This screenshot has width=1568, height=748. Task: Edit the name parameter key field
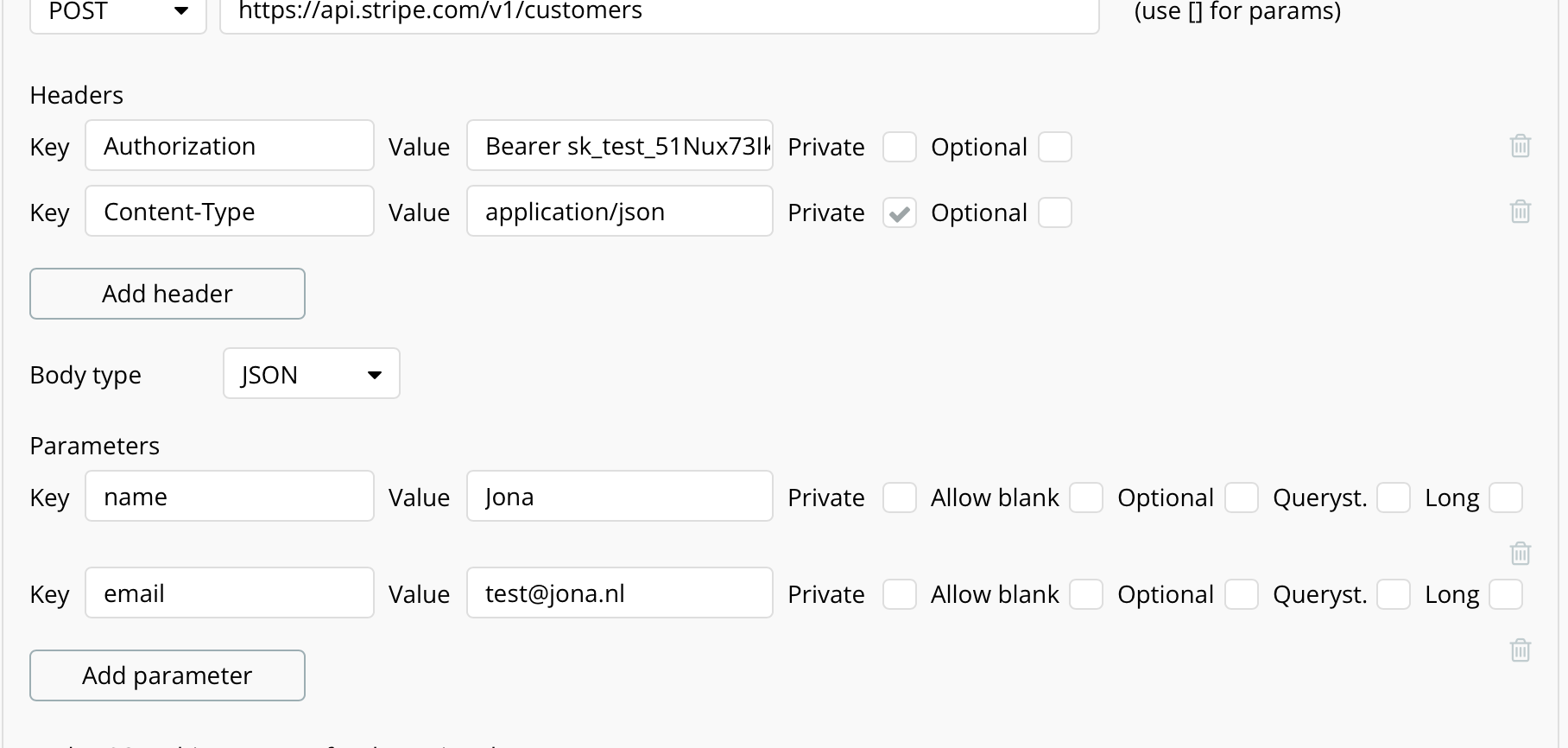point(229,497)
